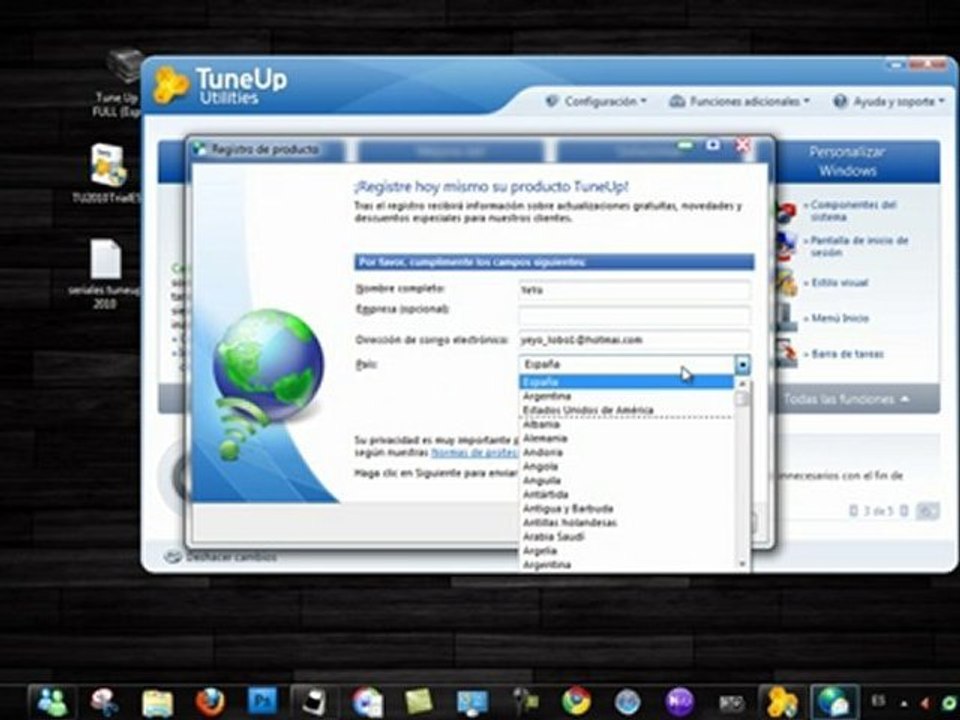Image resolution: width=960 pixels, height=720 pixels.
Task: Choose Antigua y Barbuda from the list
Action: (x=626, y=508)
